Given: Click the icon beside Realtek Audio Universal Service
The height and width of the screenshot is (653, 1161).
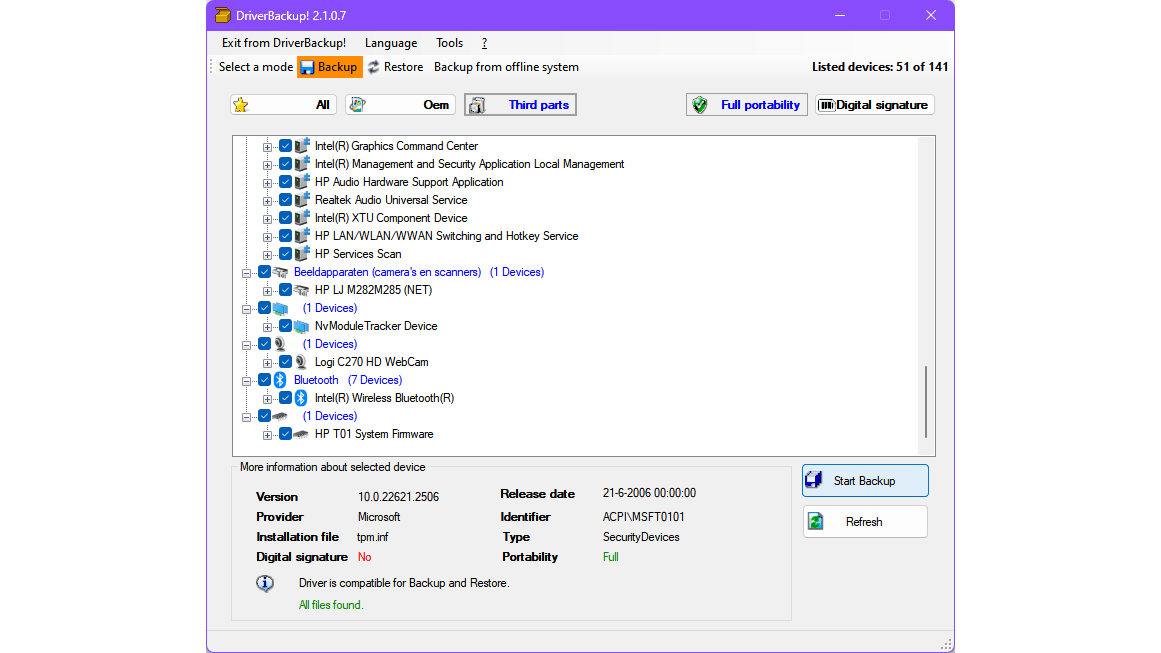Looking at the screenshot, I should tap(301, 200).
